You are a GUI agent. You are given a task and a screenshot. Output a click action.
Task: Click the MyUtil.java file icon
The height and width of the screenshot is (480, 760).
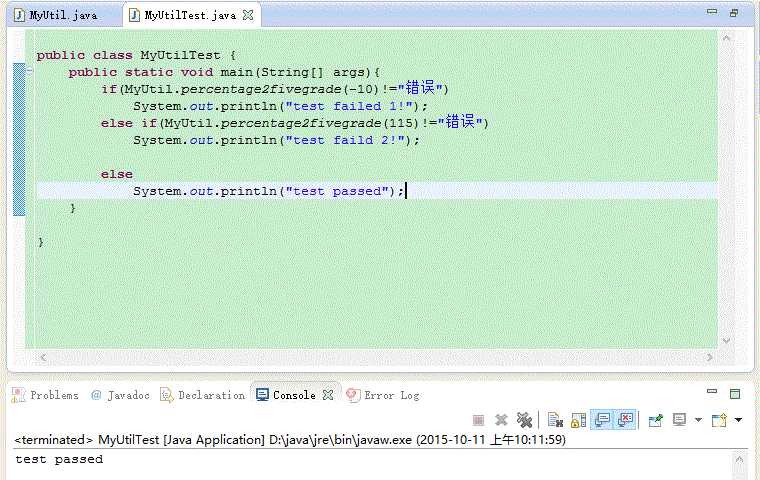coord(19,16)
